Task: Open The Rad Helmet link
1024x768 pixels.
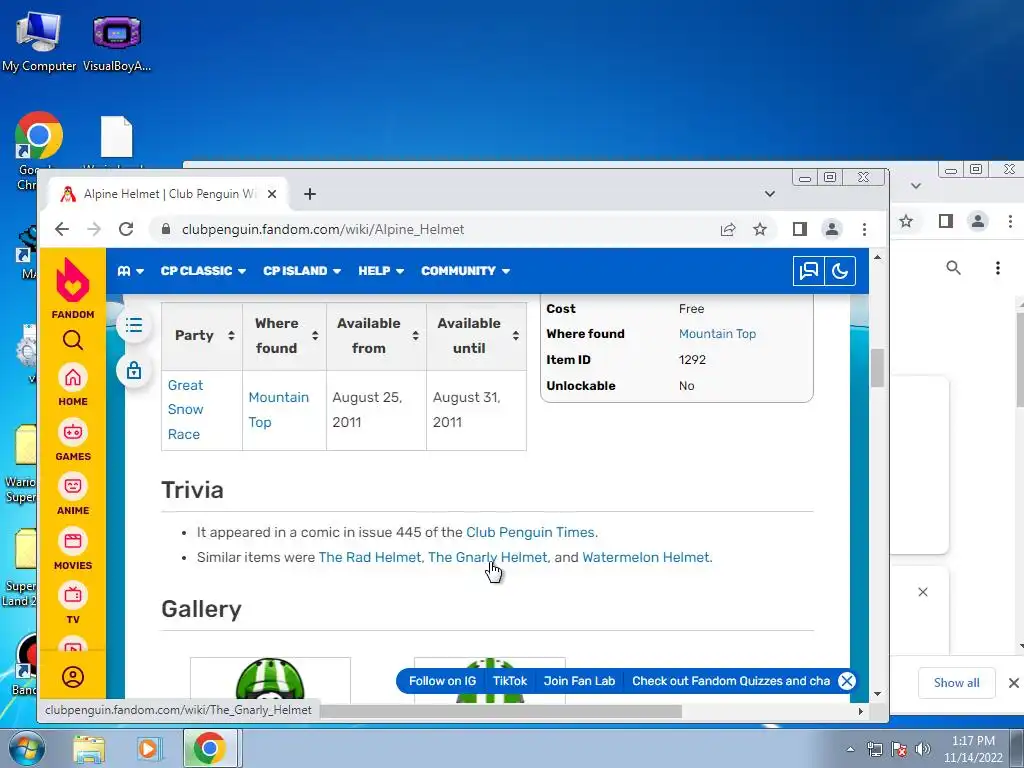Action: click(370, 557)
